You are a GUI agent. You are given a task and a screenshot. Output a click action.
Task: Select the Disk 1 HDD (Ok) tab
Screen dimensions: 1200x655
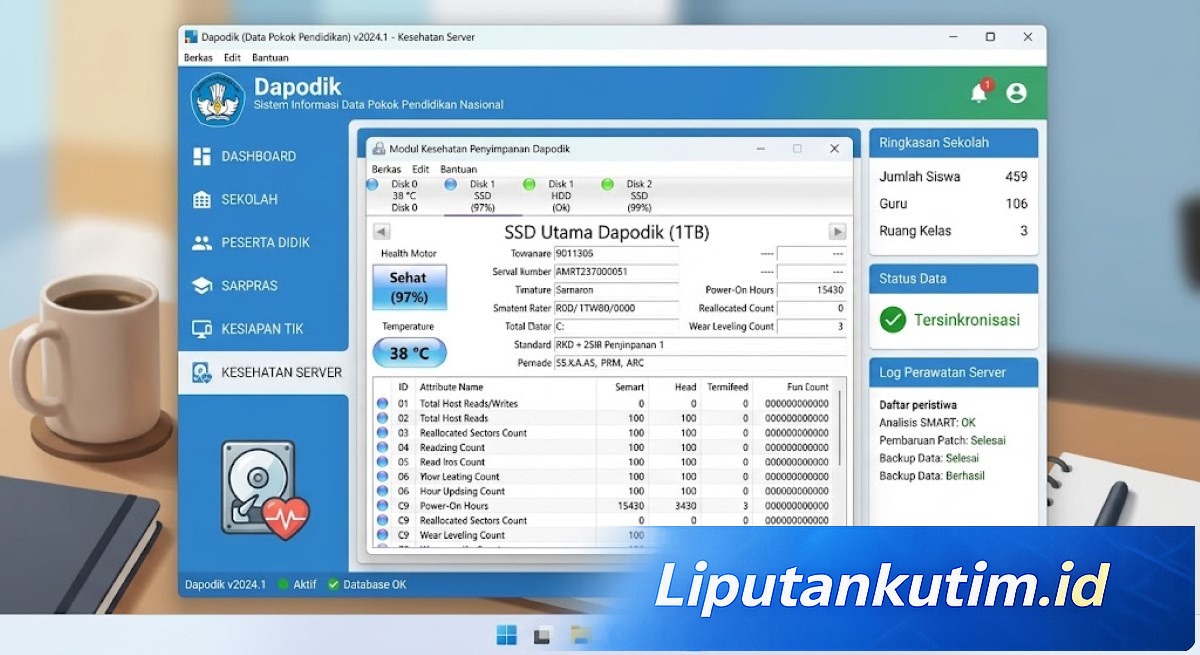(560, 196)
